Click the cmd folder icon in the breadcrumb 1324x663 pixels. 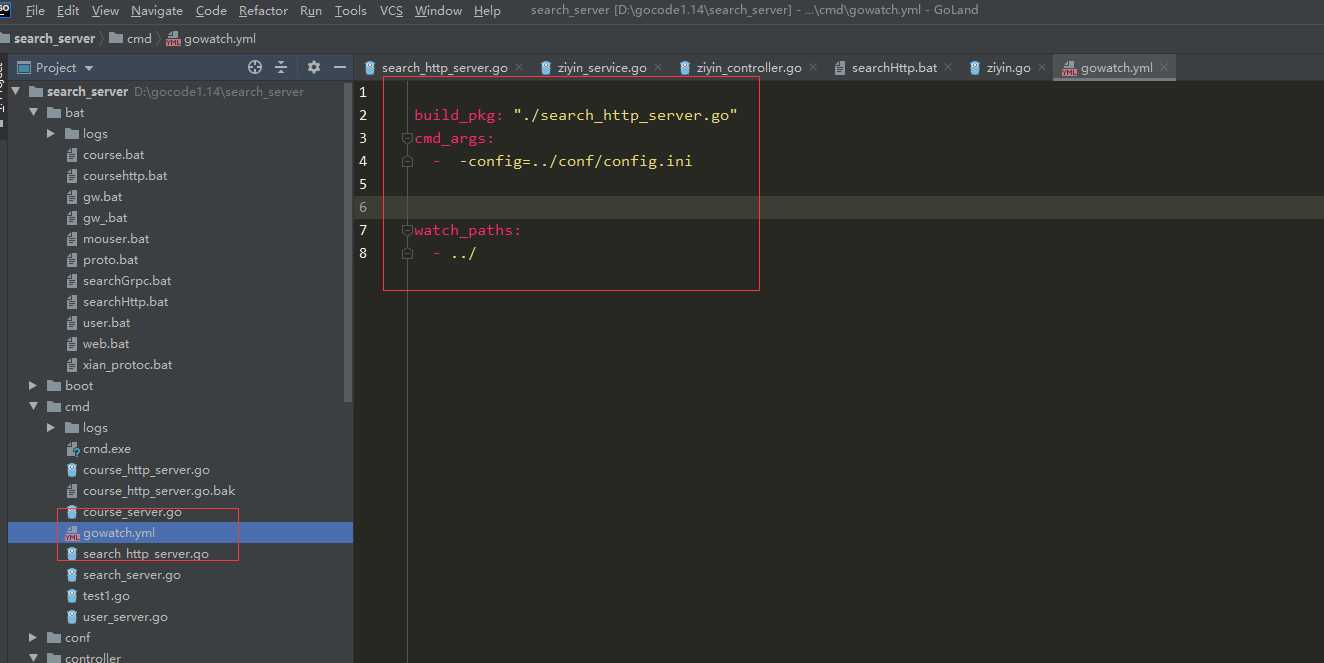116,38
